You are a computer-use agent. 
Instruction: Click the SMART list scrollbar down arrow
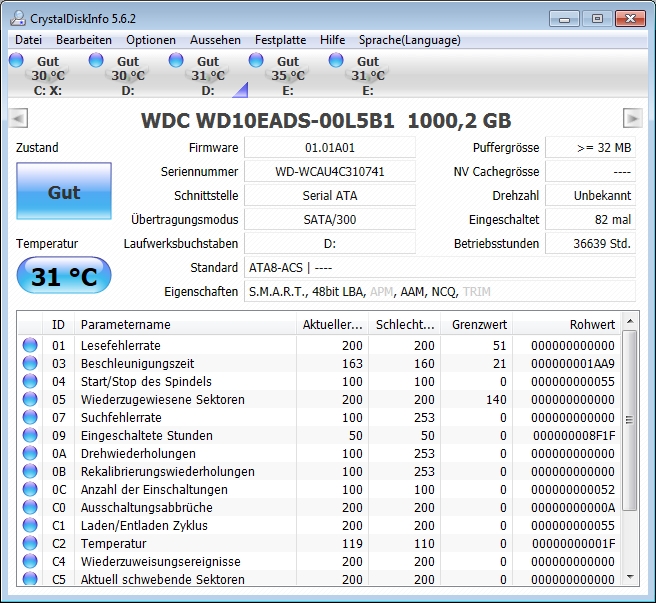tap(630, 577)
